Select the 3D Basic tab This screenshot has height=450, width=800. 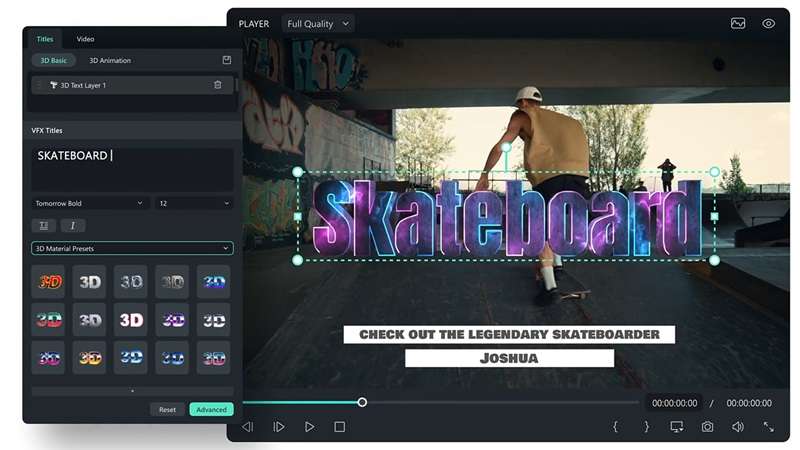54,60
